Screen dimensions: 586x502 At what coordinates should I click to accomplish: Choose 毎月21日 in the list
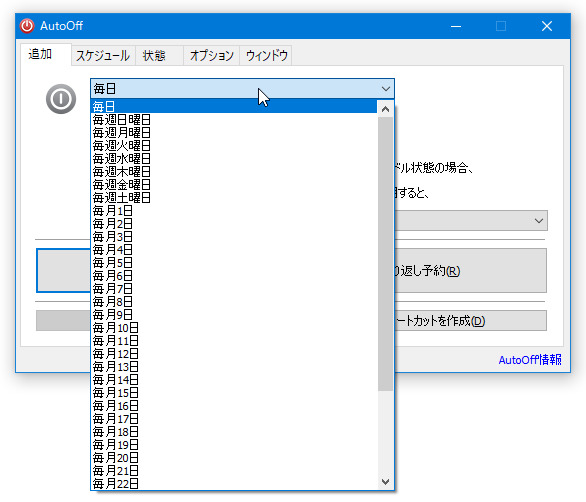point(234,471)
